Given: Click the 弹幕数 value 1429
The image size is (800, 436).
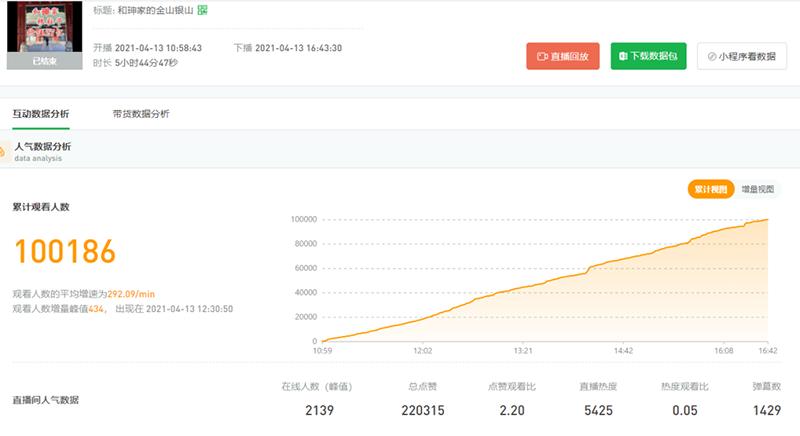Looking at the screenshot, I should (766, 410).
